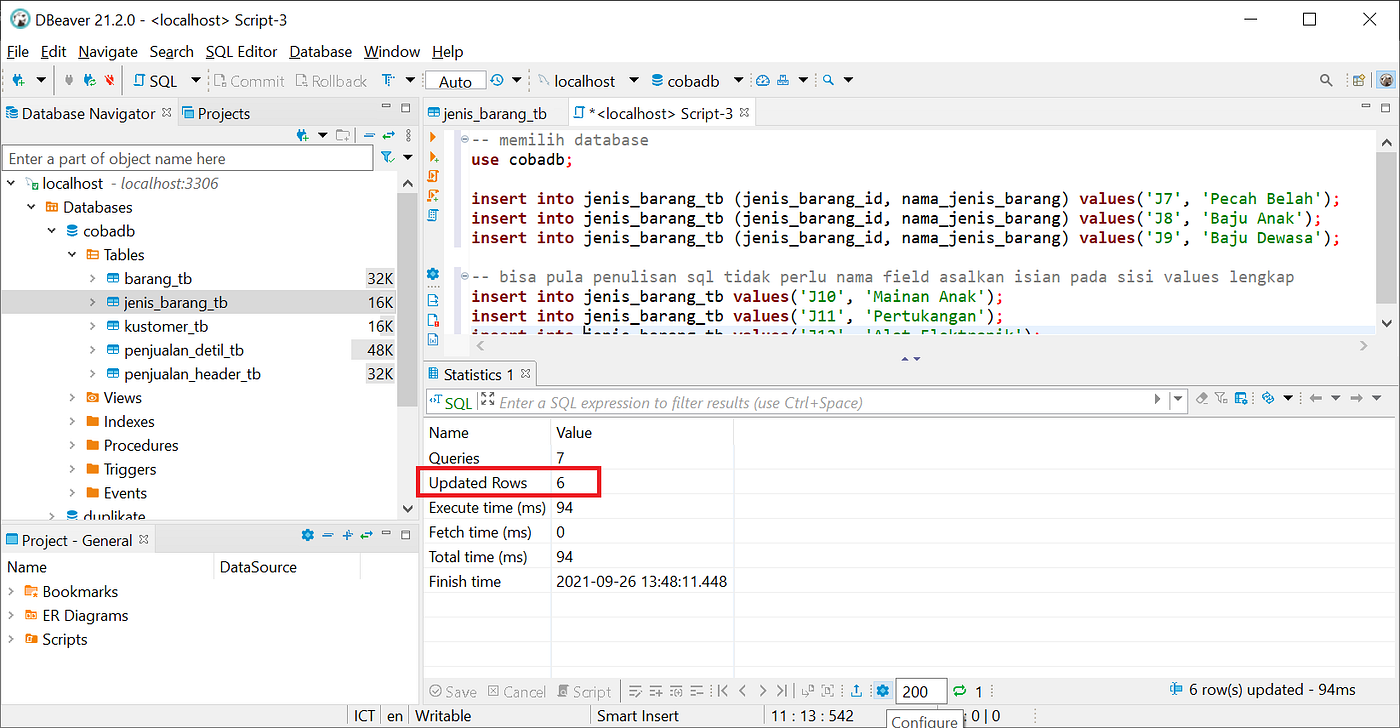Toggle refresh result set with the green arrows icon
The image size is (1400, 728).
[x=958, y=690]
